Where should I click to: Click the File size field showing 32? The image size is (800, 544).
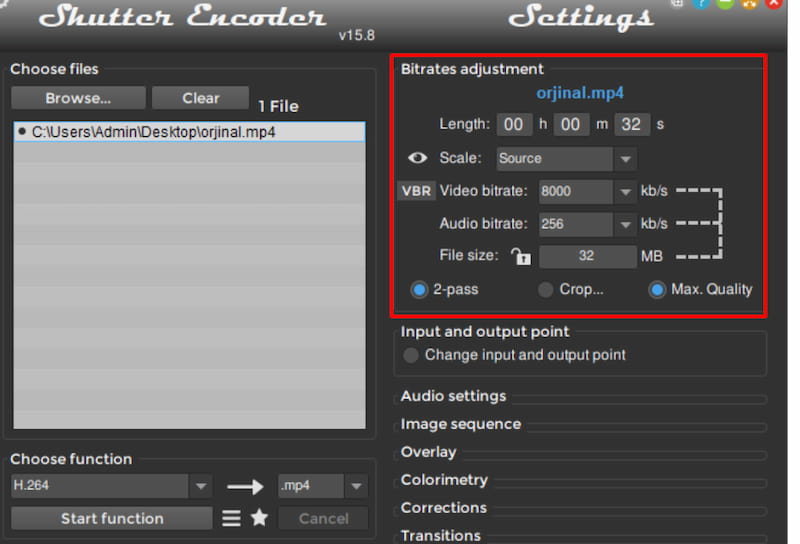[x=587, y=257]
